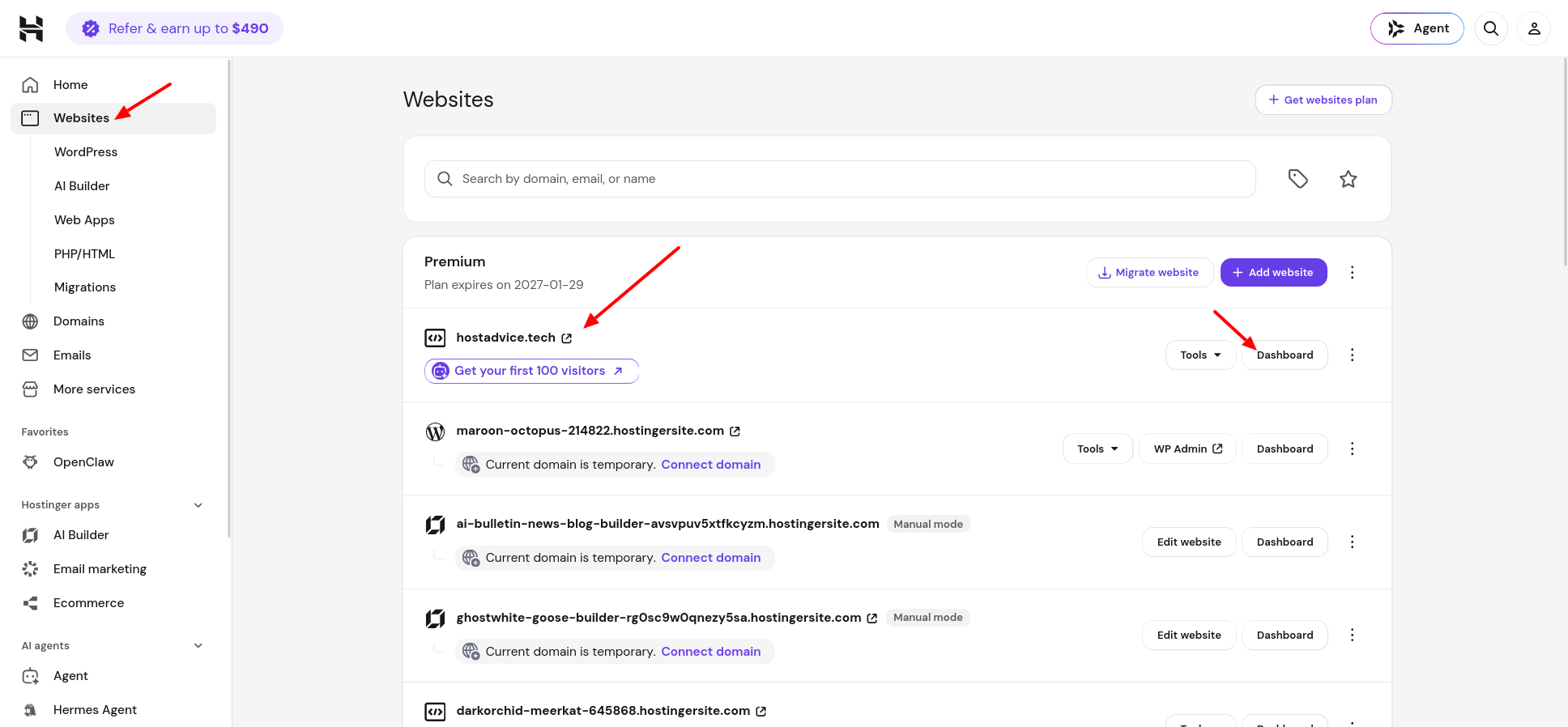Viewport: 1568px width, 727px height.
Task: Click the OpenClaw favorite icon
Action: tap(30, 462)
